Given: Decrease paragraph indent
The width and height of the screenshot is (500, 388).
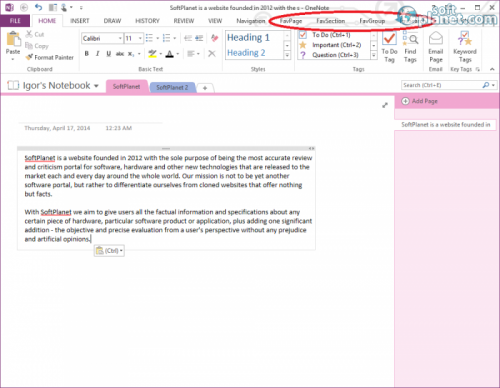Looking at the screenshot, I should [188, 38].
